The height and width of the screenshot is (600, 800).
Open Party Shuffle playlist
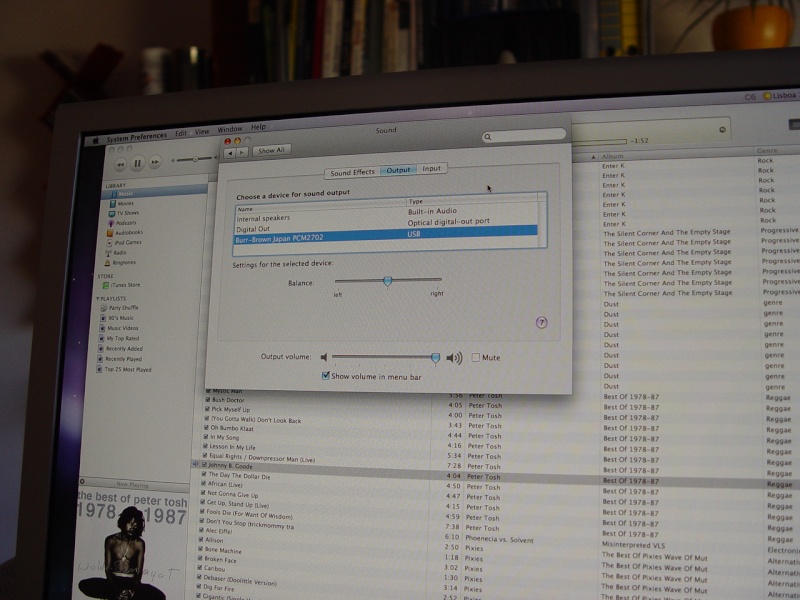tap(123, 308)
